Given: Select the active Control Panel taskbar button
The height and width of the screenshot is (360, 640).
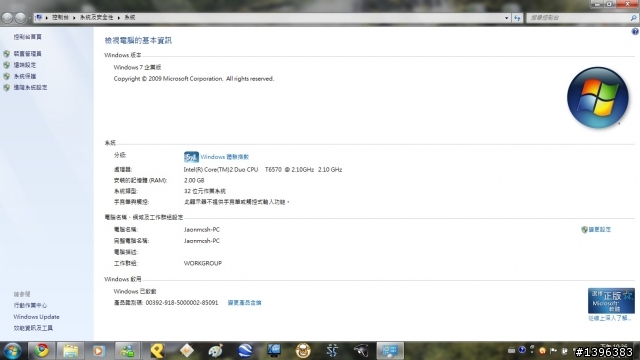Looking at the screenshot, I should tap(390, 351).
